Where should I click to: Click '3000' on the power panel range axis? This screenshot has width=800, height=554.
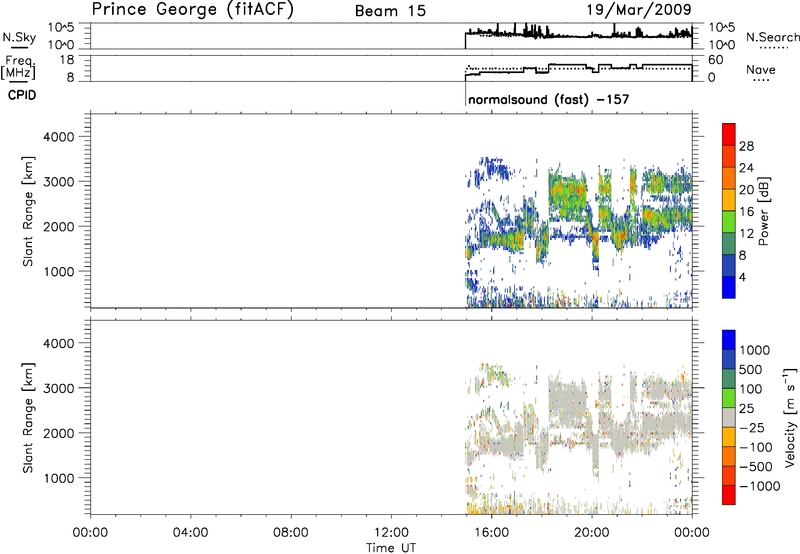click(x=59, y=182)
